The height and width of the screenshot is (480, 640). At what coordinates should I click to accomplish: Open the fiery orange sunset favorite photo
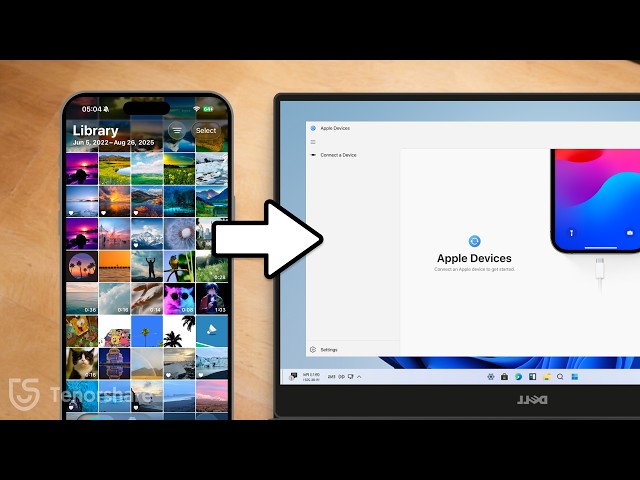coord(114,201)
